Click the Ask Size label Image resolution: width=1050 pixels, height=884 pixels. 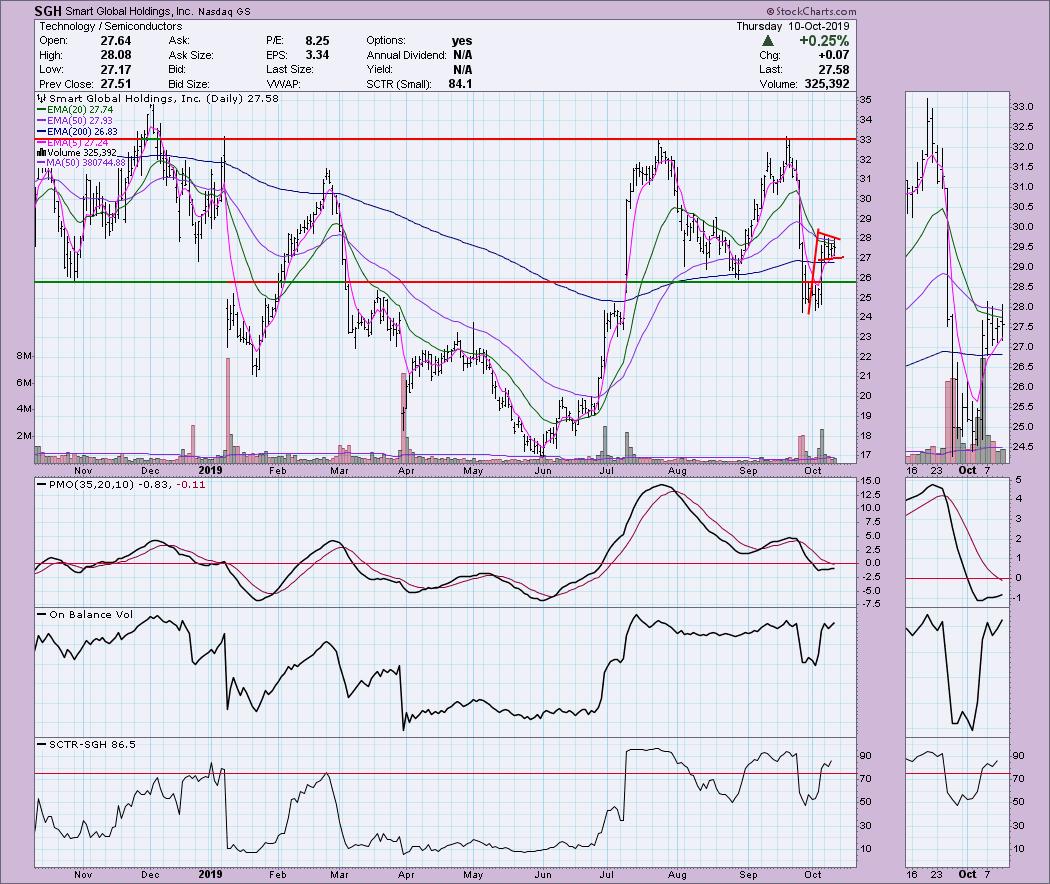click(x=191, y=55)
